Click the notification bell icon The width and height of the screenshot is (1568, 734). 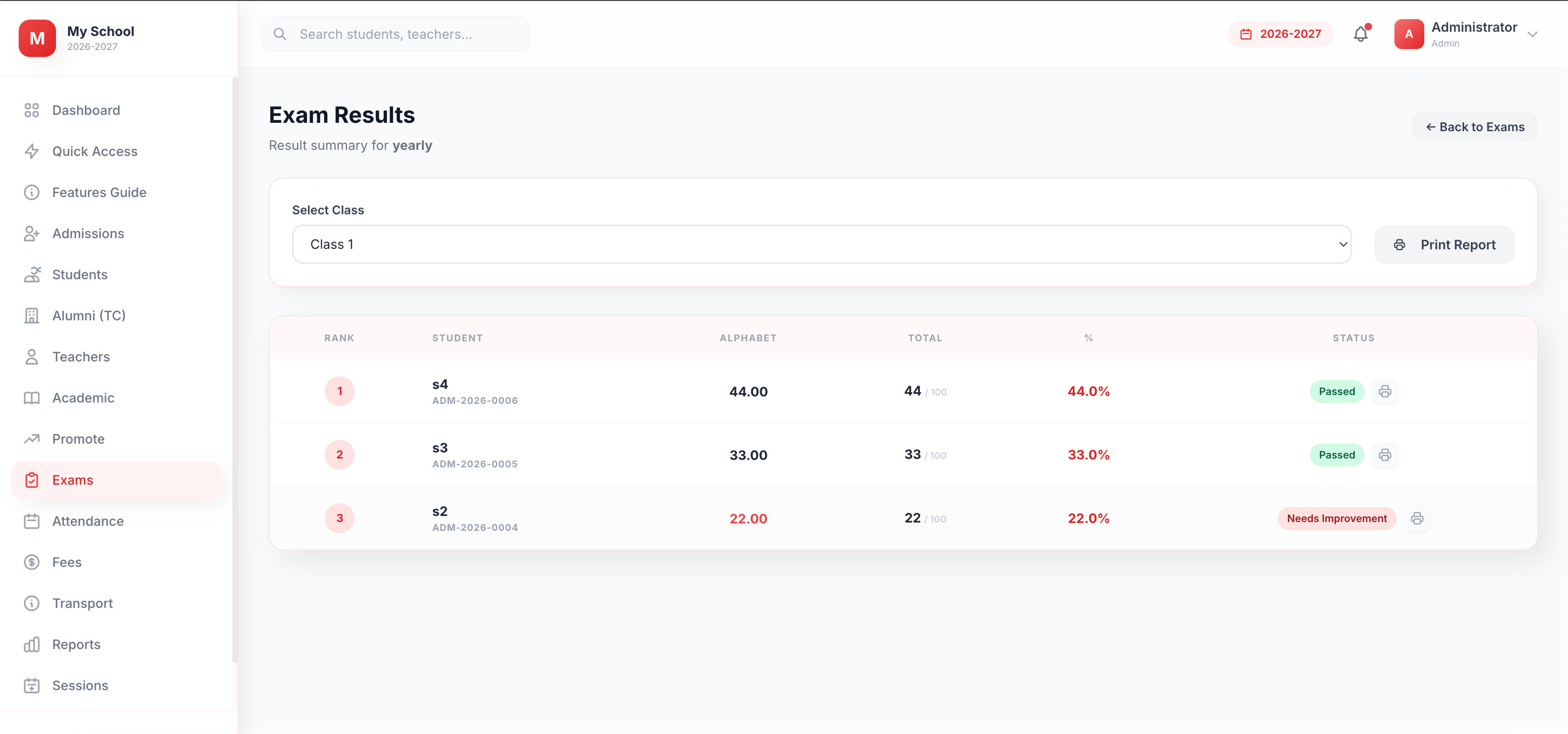(x=1360, y=34)
